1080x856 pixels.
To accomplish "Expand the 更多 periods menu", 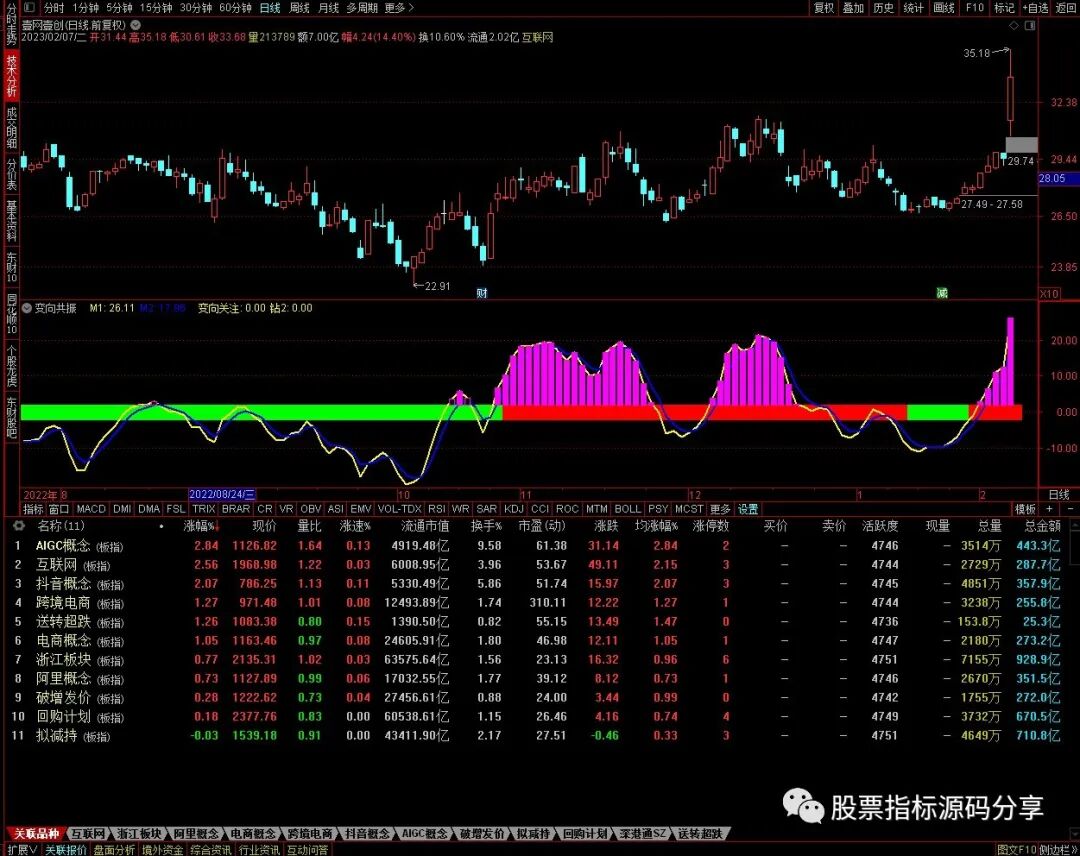I will click(399, 8).
